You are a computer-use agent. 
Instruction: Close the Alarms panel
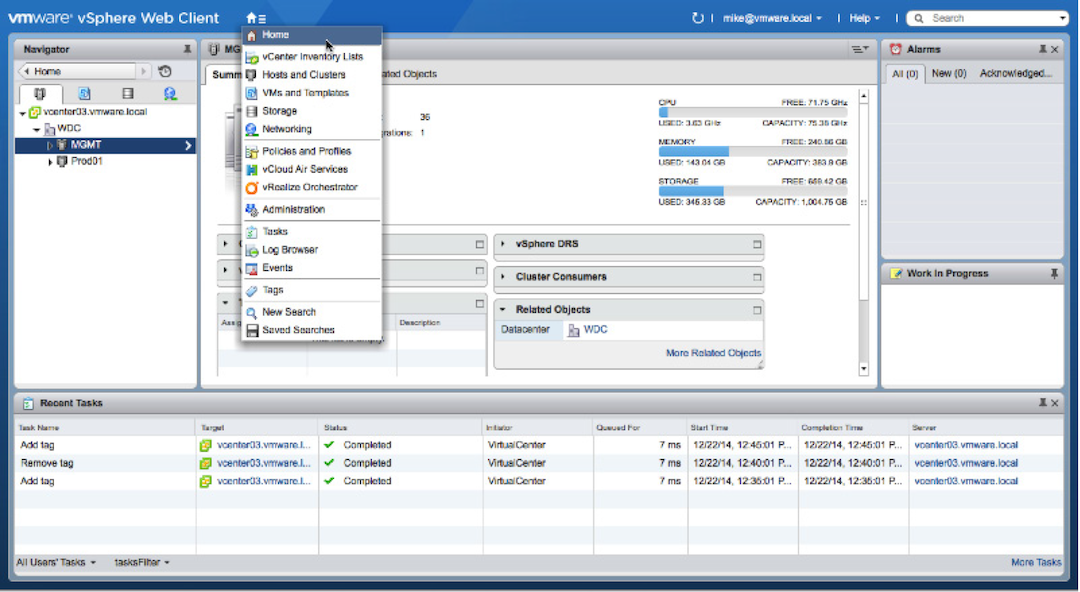click(1055, 50)
